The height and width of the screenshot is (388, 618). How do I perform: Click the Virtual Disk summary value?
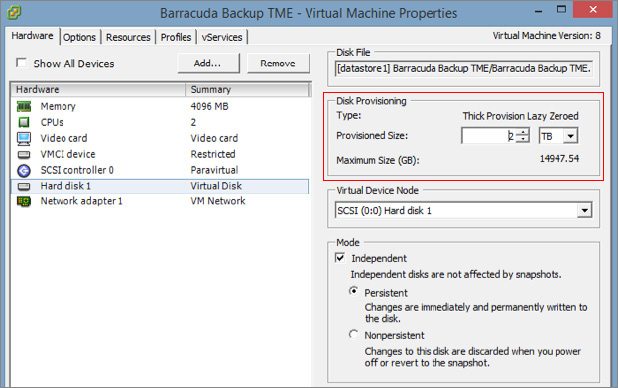(216, 186)
